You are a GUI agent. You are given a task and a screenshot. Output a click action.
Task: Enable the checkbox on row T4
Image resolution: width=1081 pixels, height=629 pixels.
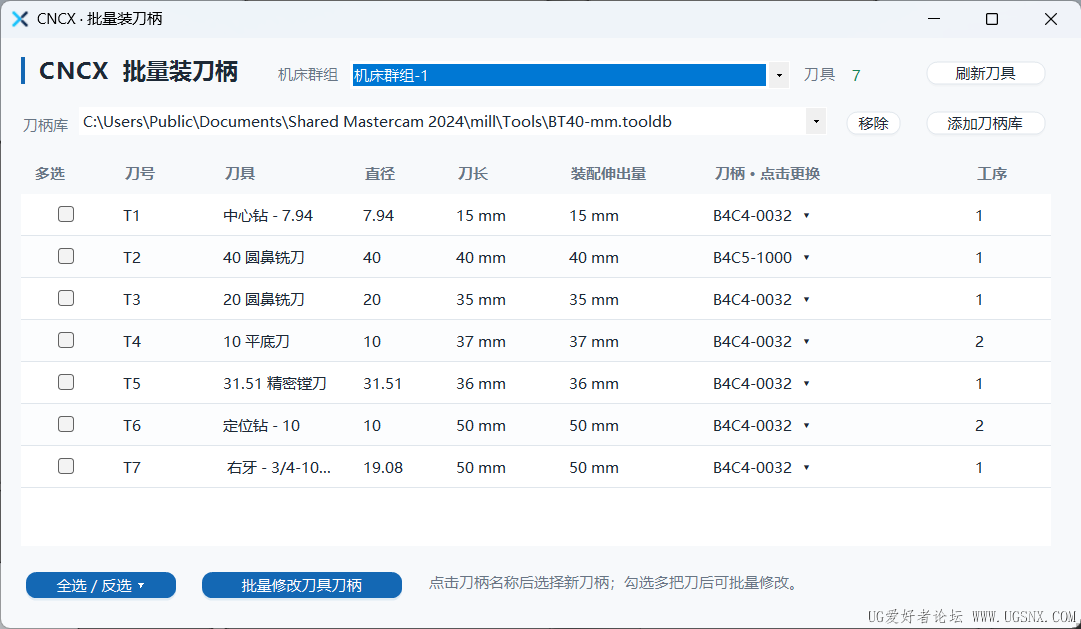tap(66, 340)
